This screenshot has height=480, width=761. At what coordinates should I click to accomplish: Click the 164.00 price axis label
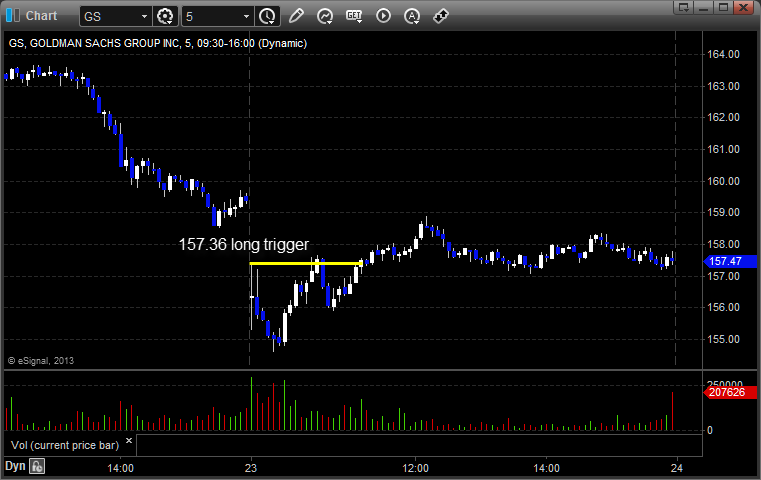(723, 54)
